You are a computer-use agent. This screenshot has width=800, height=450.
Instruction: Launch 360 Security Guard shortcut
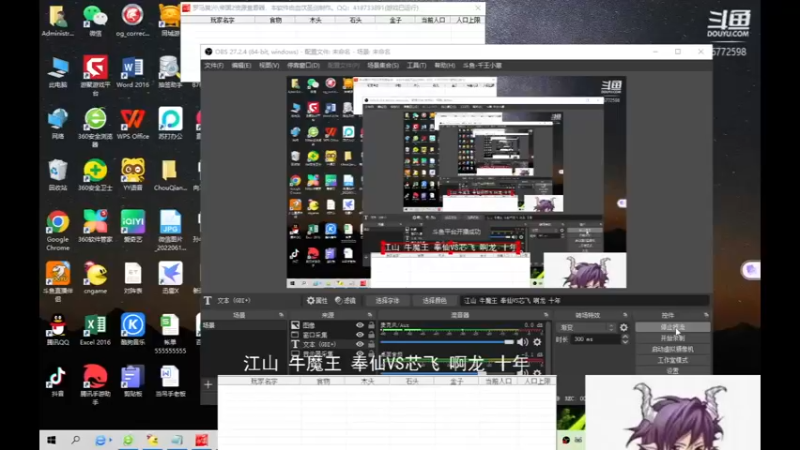pos(95,175)
